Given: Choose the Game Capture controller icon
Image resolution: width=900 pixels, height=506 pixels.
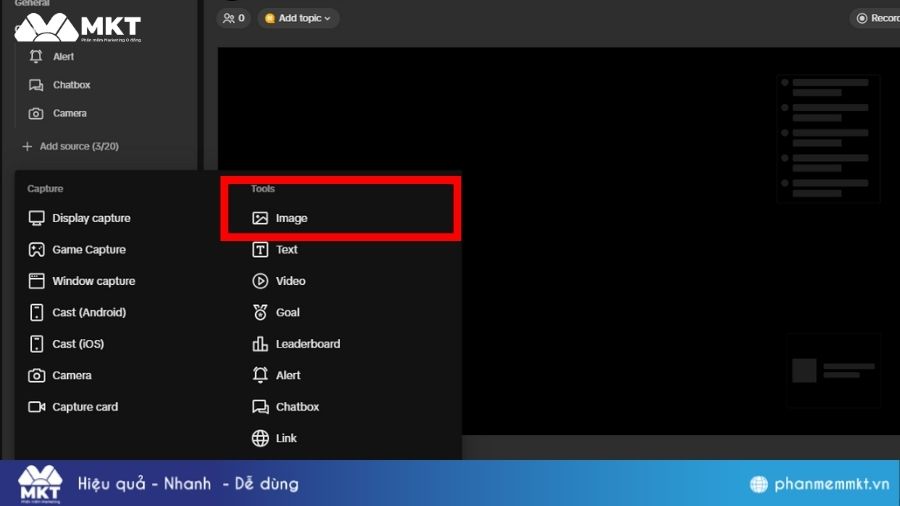Looking at the screenshot, I should click(x=36, y=250).
